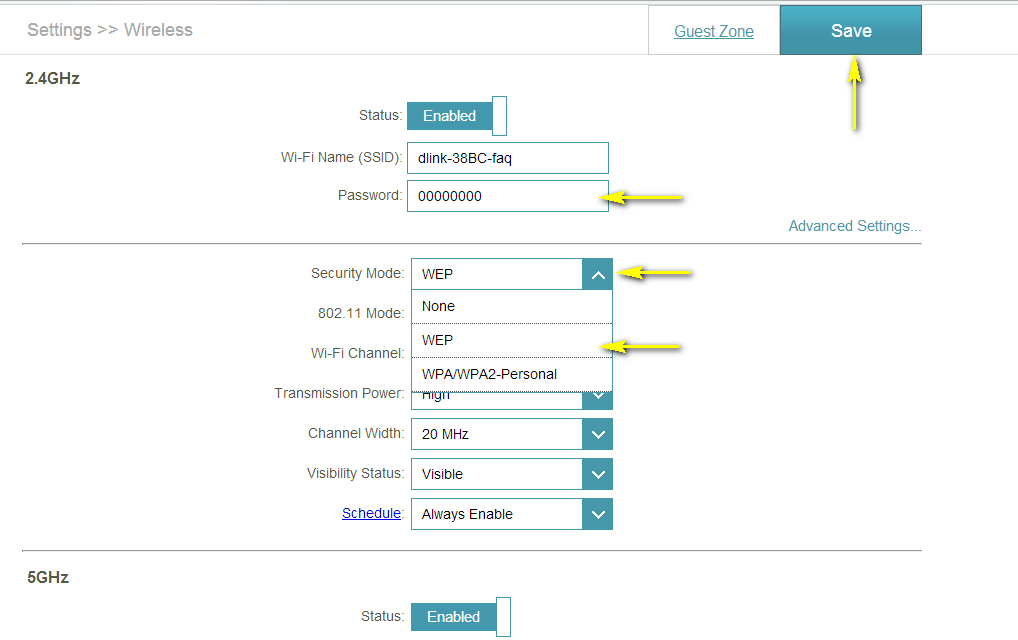Image resolution: width=1018 pixels, height=640 pixels.
Task: Click the Channel Width down-arrow icon
Action: point(597,434)
